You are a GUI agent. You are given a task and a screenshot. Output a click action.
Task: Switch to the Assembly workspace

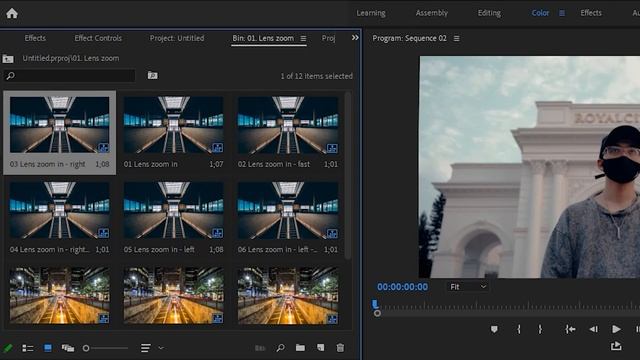[431, 13]
